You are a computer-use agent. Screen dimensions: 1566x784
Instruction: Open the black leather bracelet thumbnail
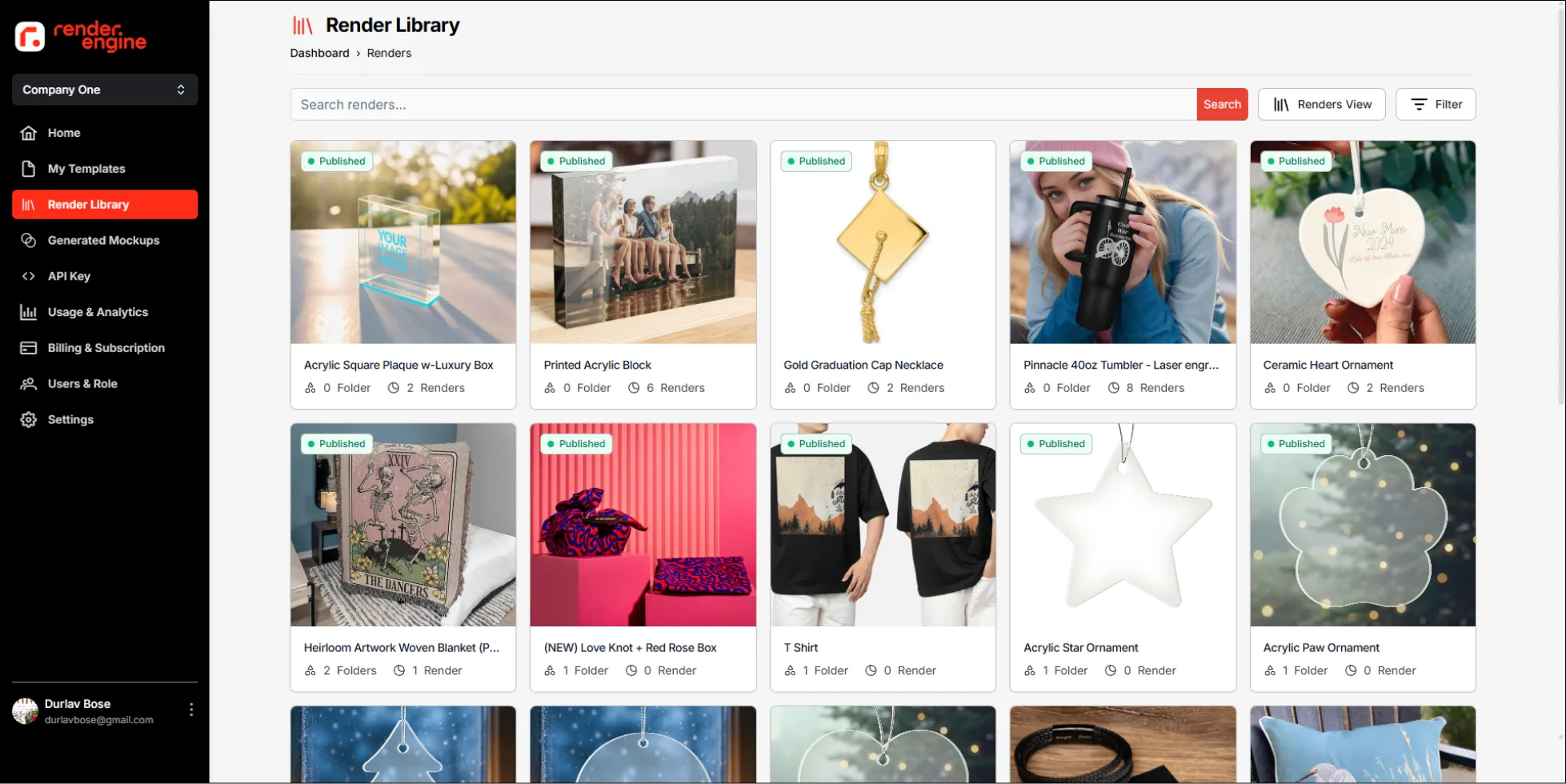[1123, 745]
